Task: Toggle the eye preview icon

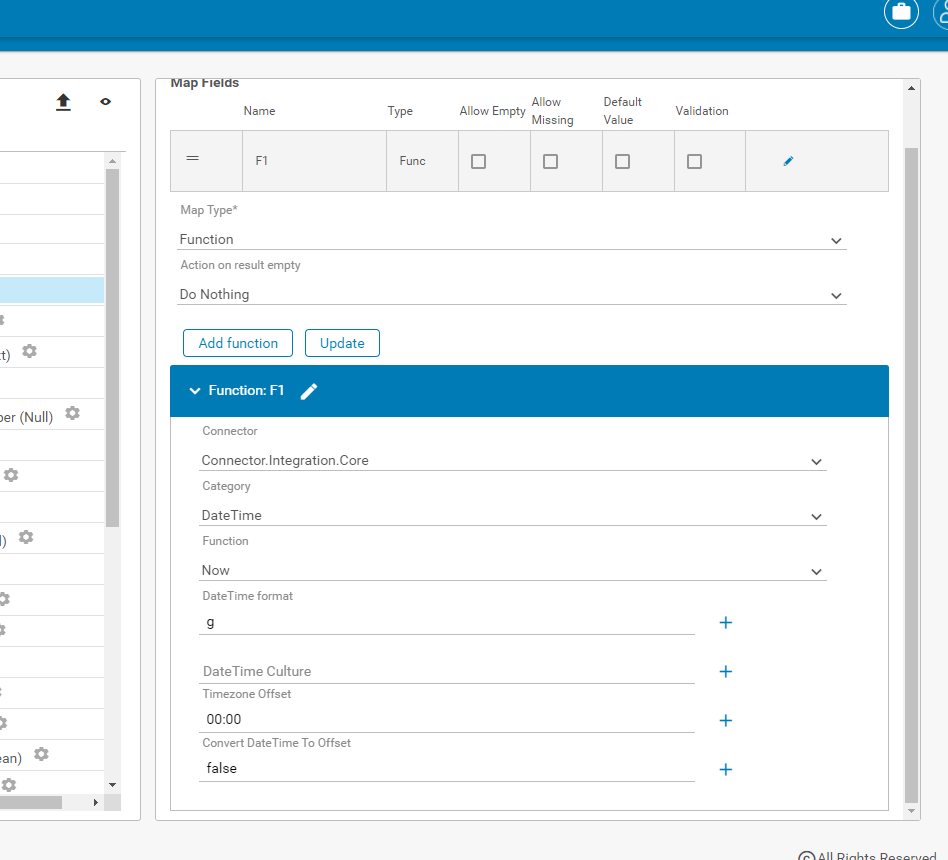Action: click(x=105, y=102)
